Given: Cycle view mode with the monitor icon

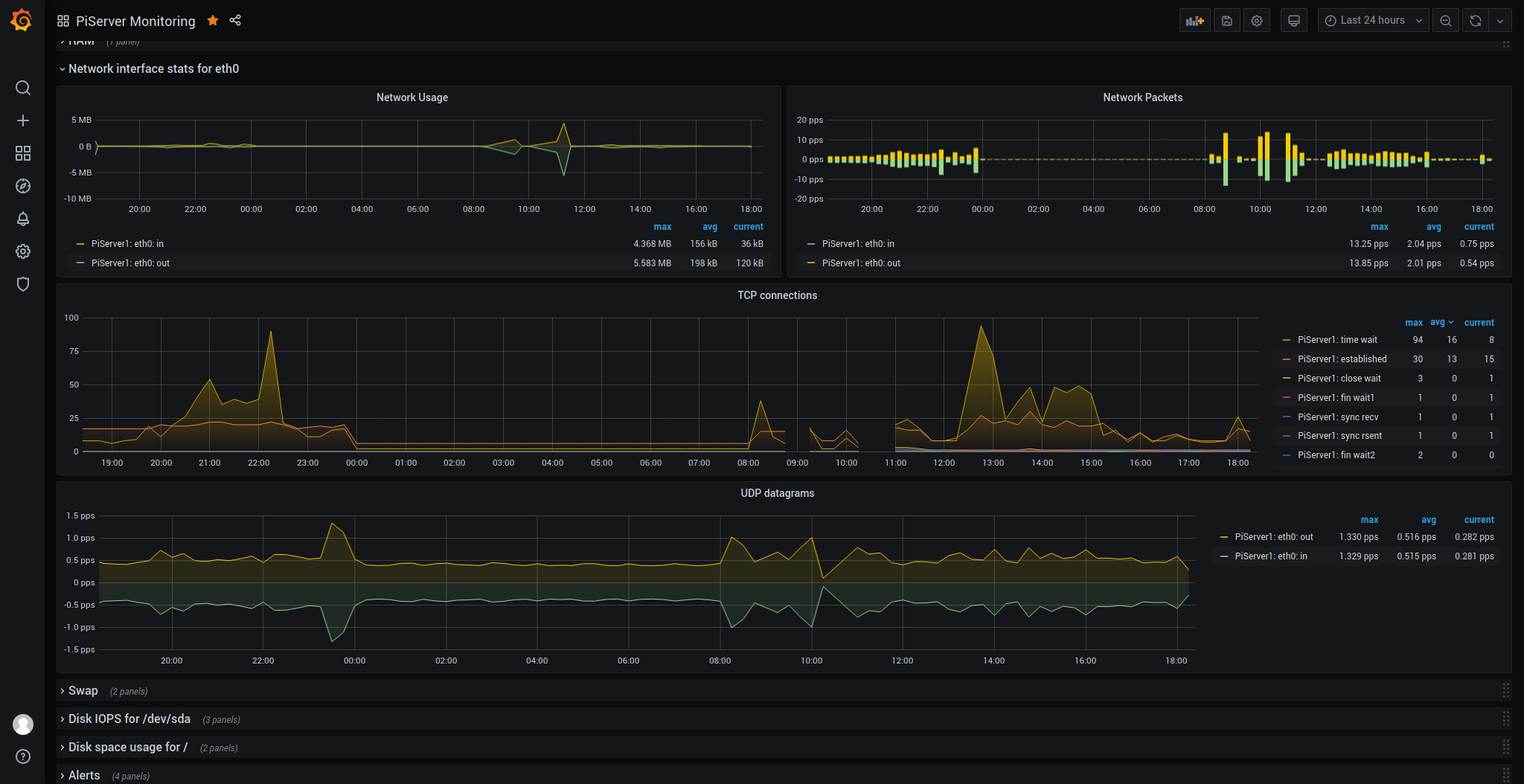Looking at the screenshot, I should click(x=1294, y=21).
